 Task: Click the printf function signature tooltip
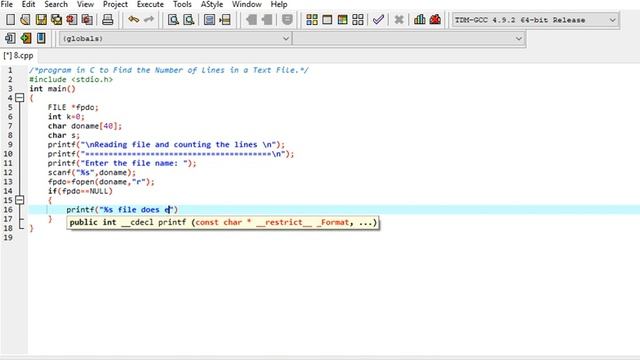pos(223,222)
